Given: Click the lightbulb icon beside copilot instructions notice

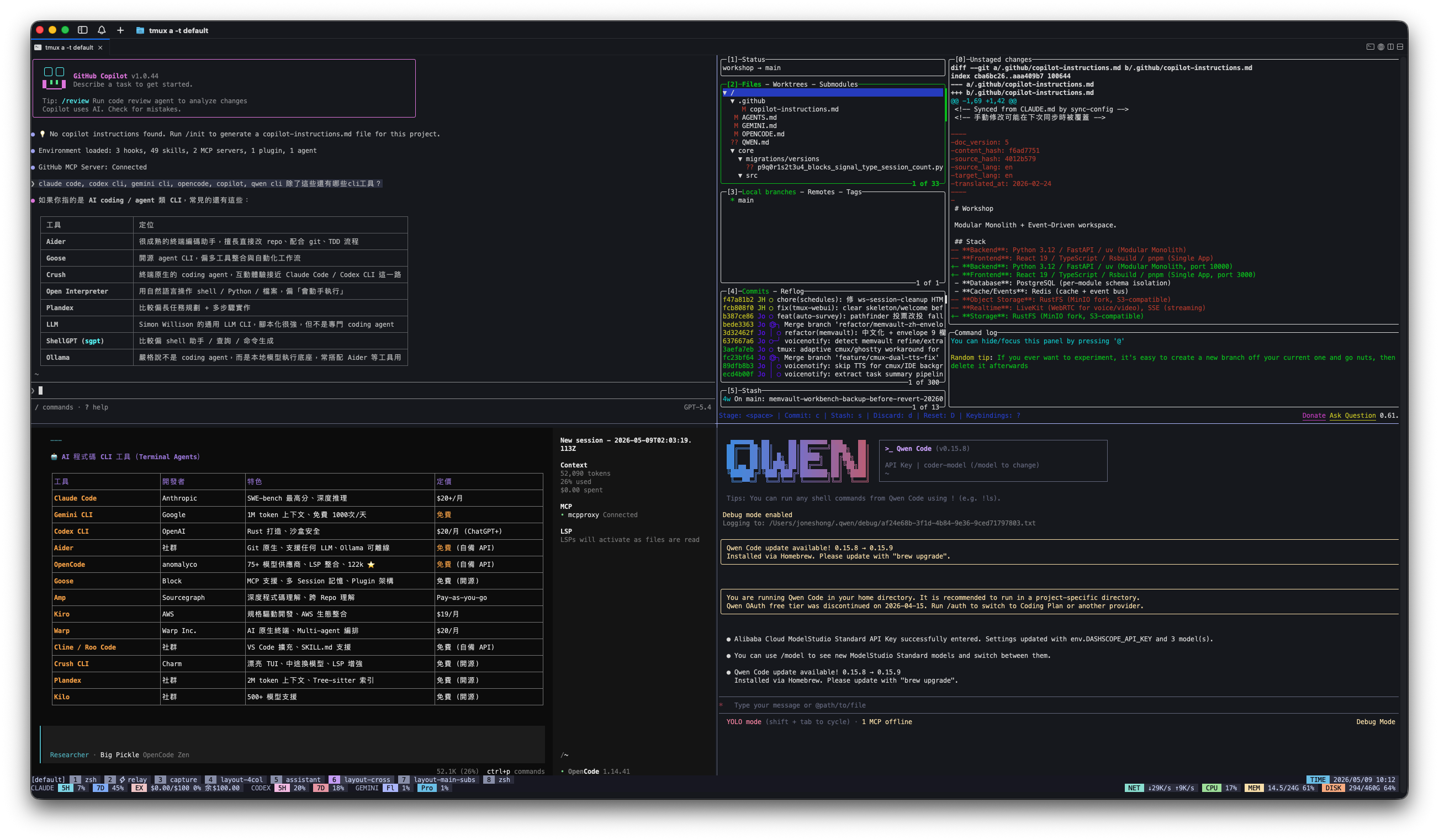Looking at the screenshot, I should pyautogui.click(x=43, y=134).
